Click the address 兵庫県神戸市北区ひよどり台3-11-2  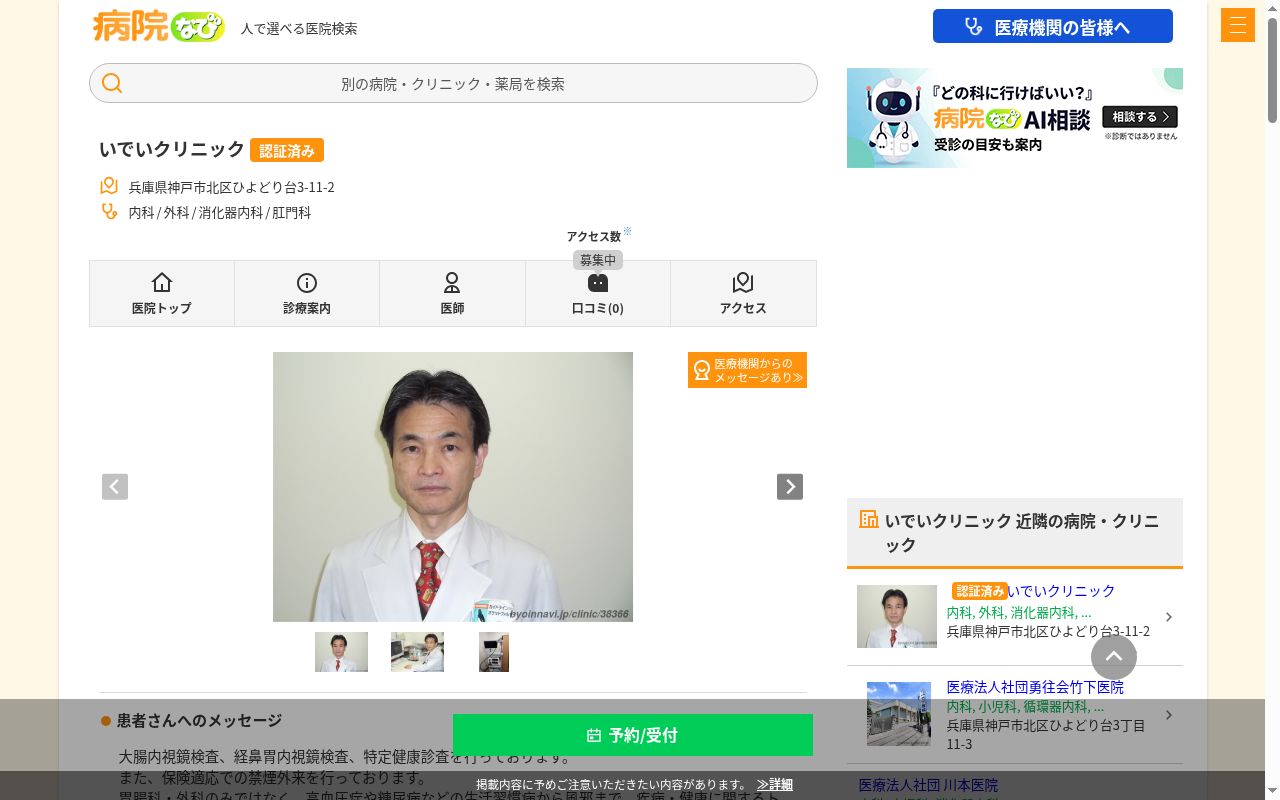tap(232, 187)
